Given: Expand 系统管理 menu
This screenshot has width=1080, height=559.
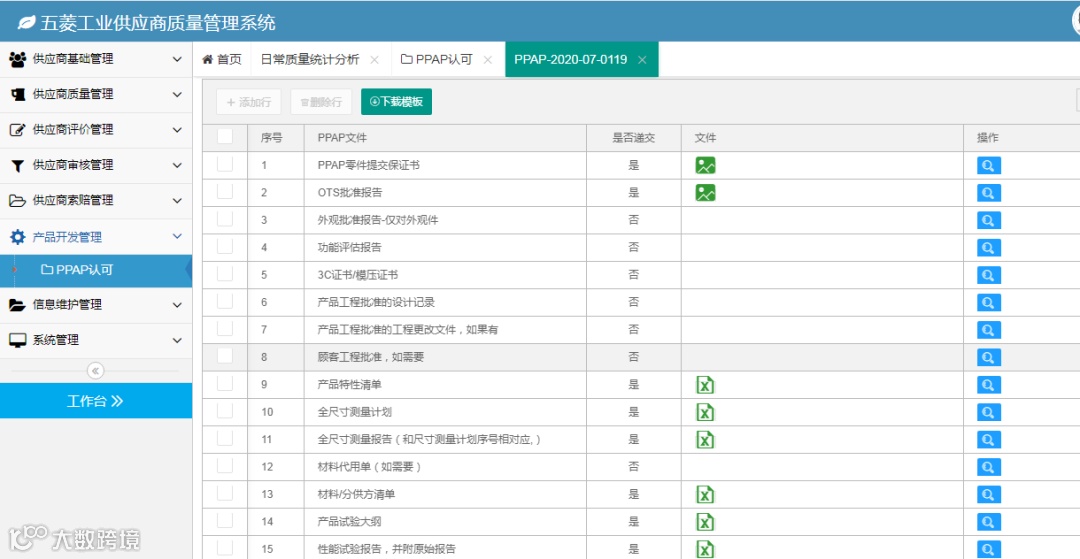Looking at the screenshot, I should tap(96, 340).
